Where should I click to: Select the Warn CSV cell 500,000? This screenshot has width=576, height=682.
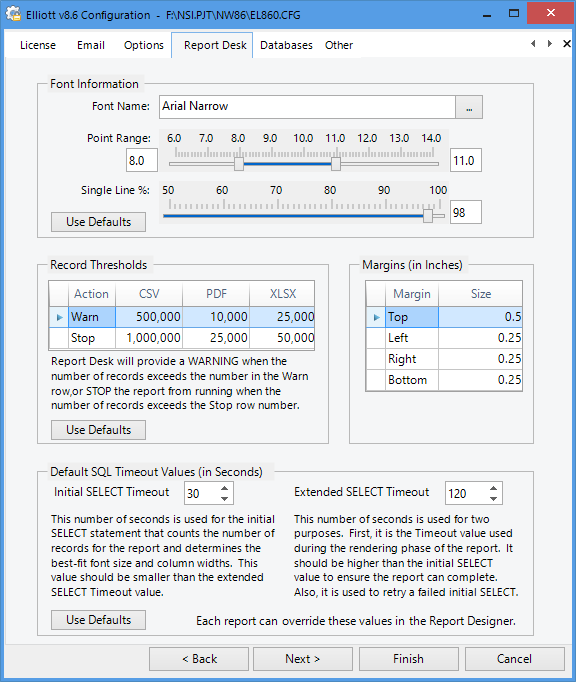pyautogui.click(x=149, y=317)
